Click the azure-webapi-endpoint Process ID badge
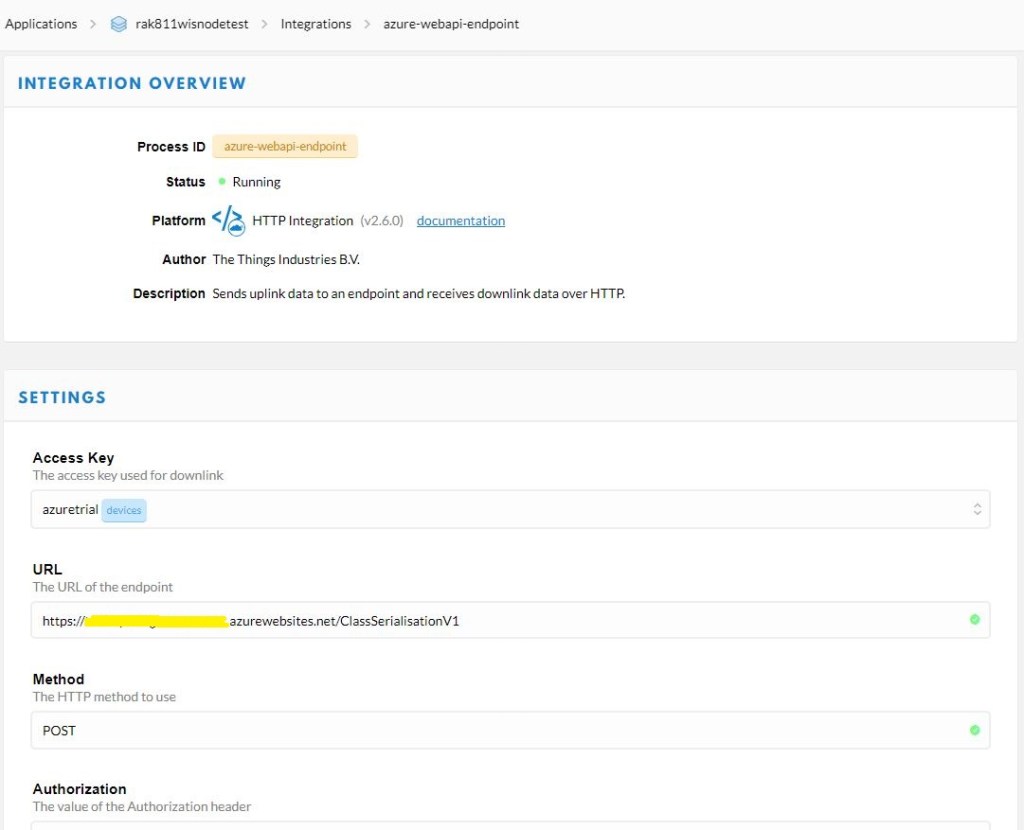The height and width of the screenshot is (830, 1024). tap(285, 146)
